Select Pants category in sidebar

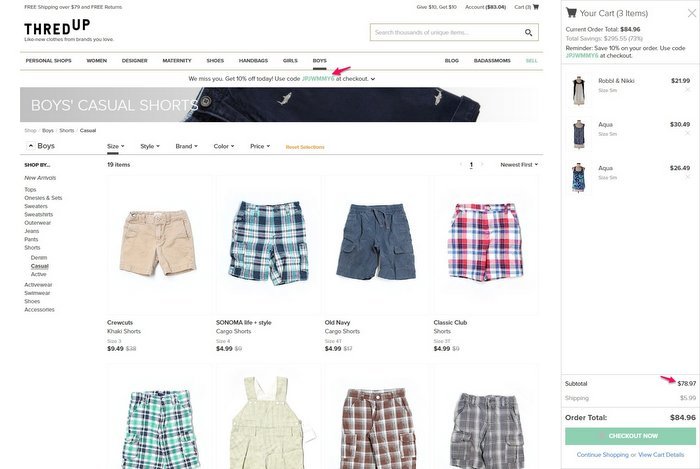[31, 240]
